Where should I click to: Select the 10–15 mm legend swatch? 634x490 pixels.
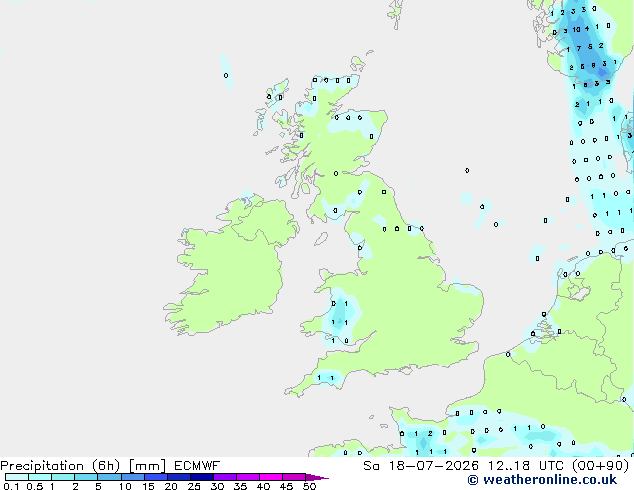pos(133,477)
